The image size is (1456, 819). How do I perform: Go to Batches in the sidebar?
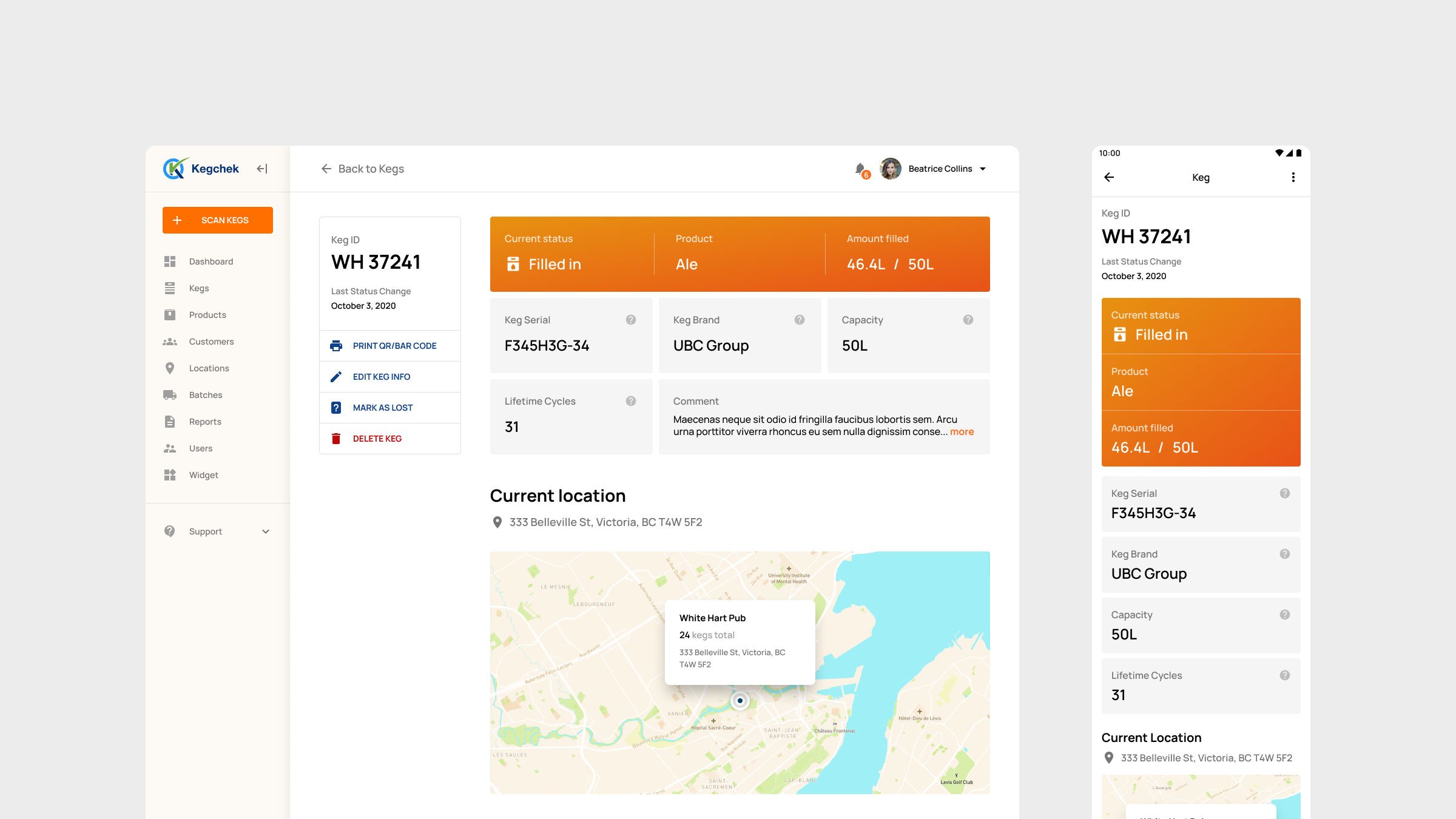point(205,395)
